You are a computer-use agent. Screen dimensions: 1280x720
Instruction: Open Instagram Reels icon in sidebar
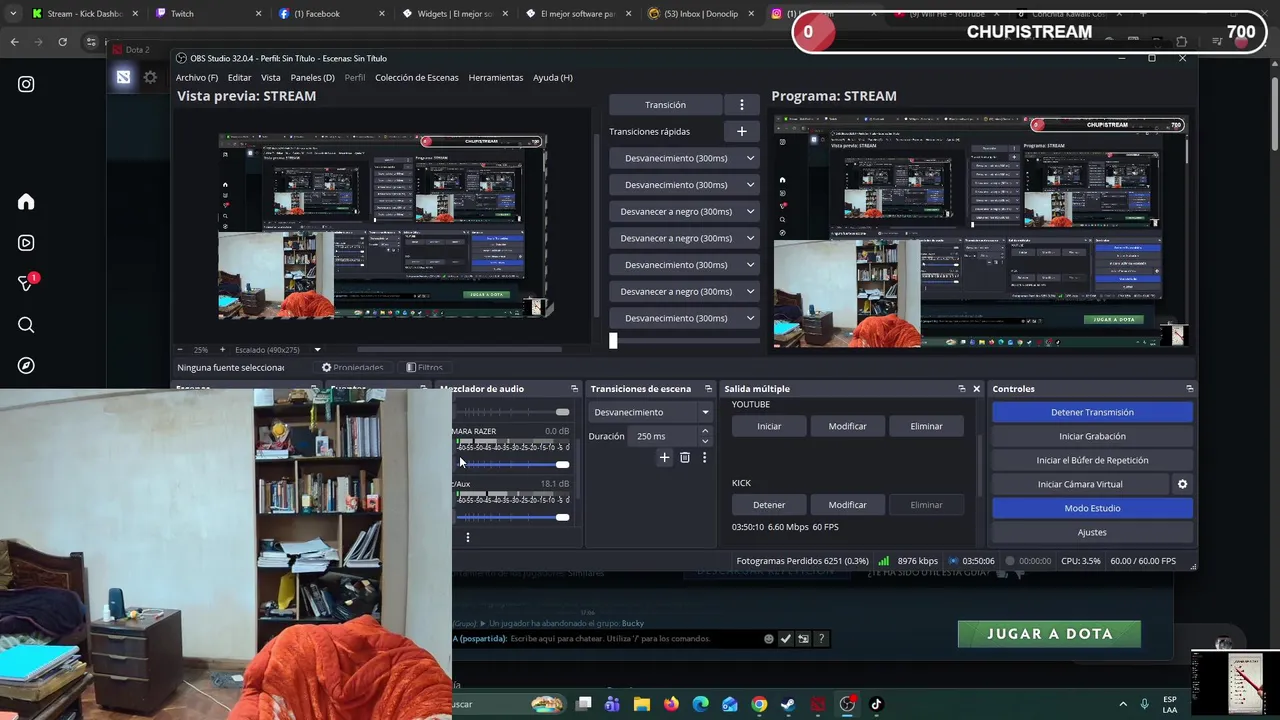tap(26, 243)
